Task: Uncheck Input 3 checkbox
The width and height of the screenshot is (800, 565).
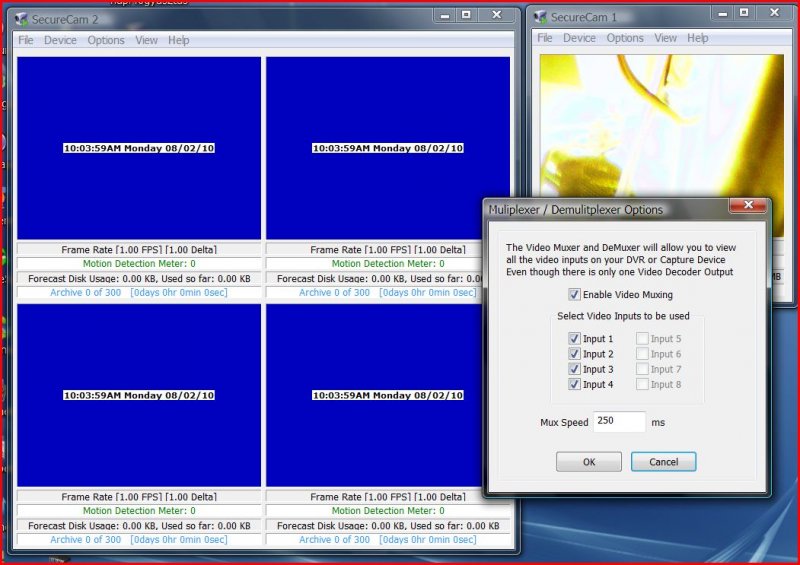Action: click(x=574, y=369)
